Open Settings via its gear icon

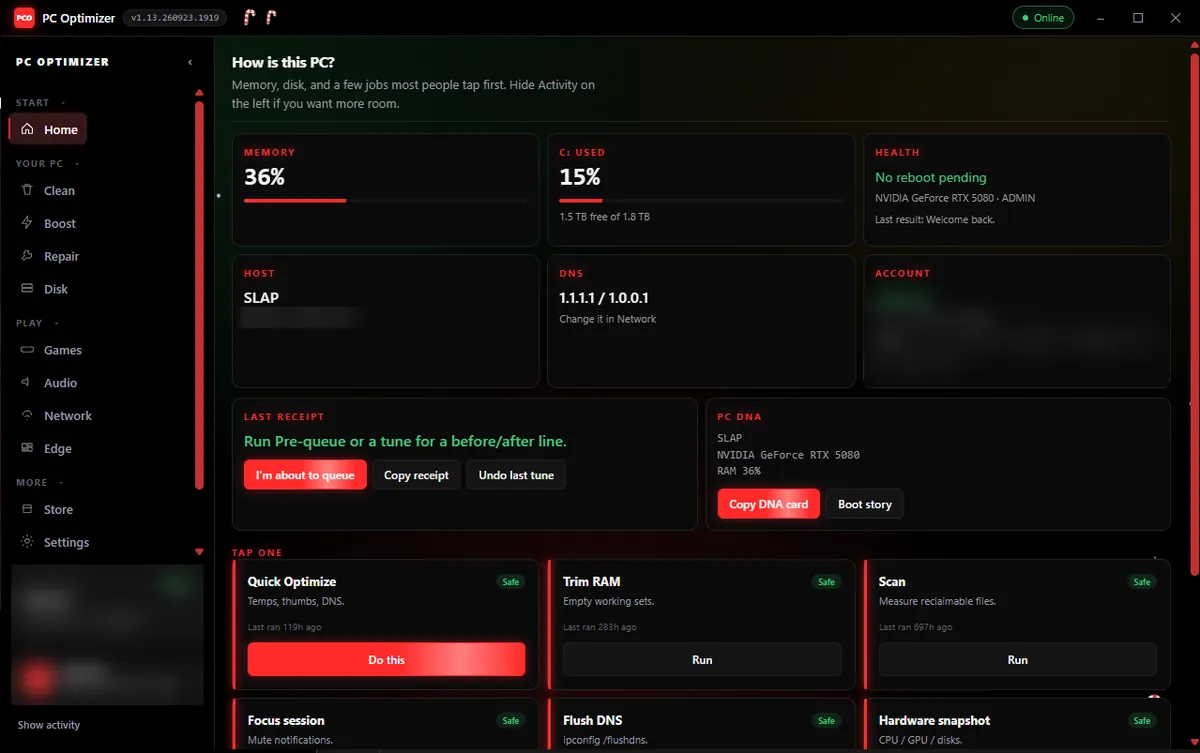[x=27, y=542]
